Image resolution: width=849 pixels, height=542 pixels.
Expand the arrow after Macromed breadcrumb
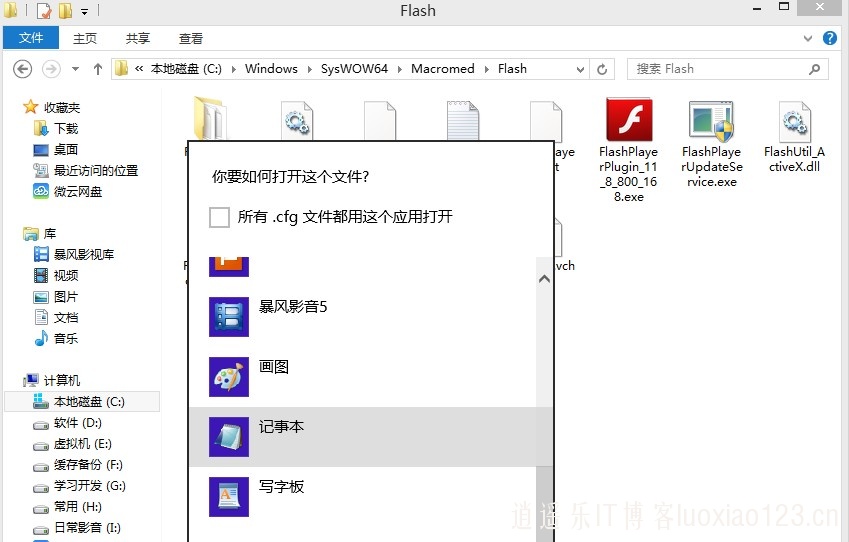[486, 69]
